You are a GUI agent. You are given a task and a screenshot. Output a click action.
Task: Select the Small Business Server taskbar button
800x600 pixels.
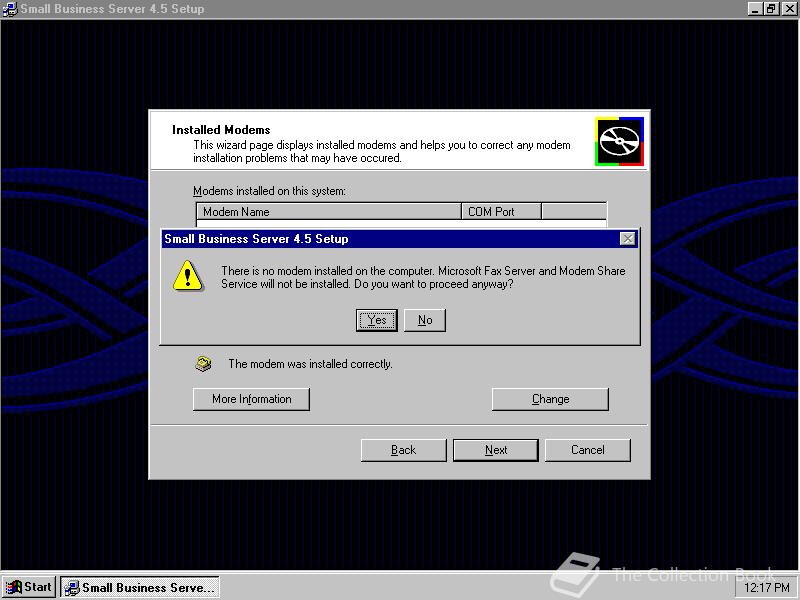click(x=140, y=587)
